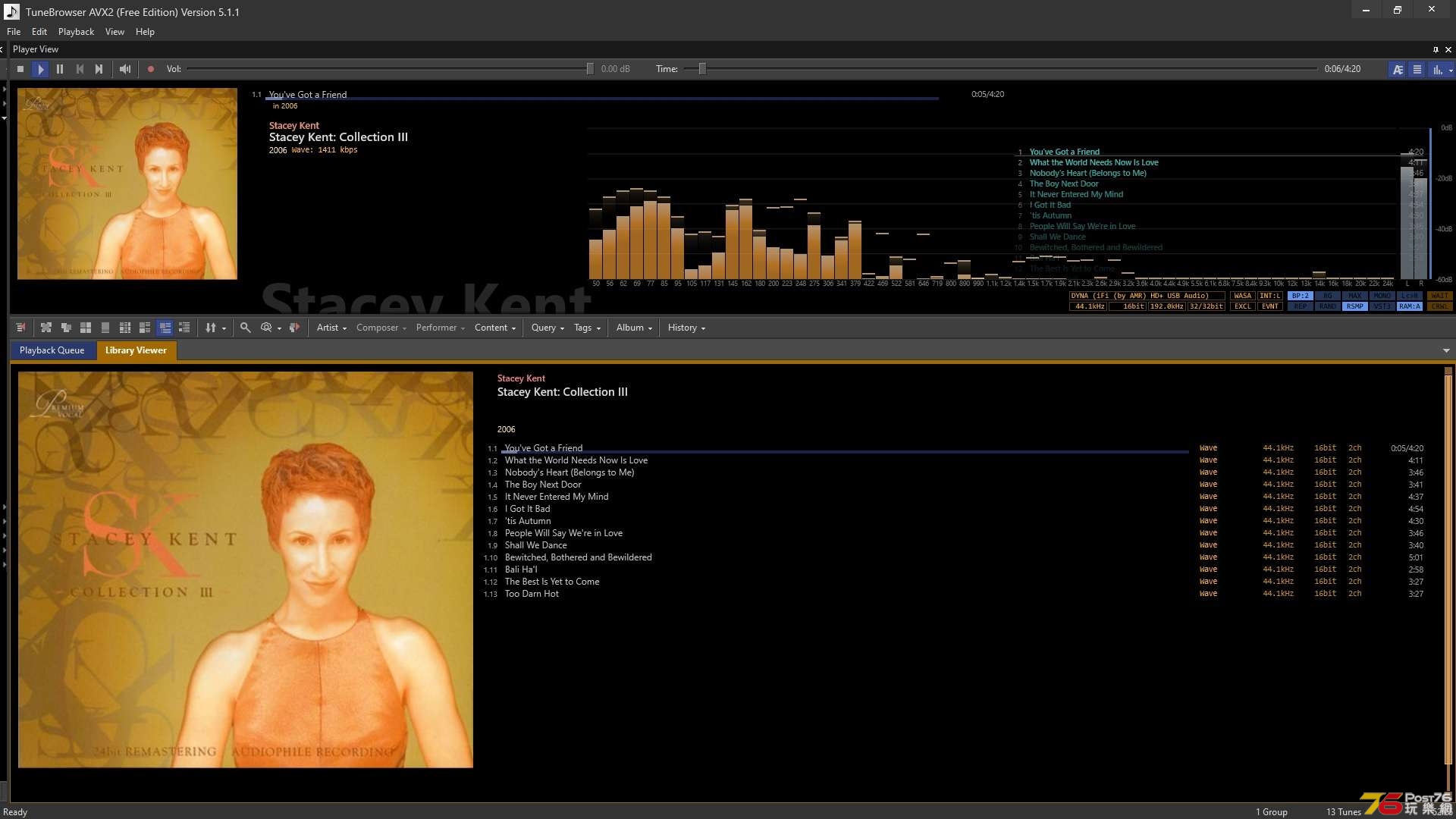Open the File menu

point(14,32)
